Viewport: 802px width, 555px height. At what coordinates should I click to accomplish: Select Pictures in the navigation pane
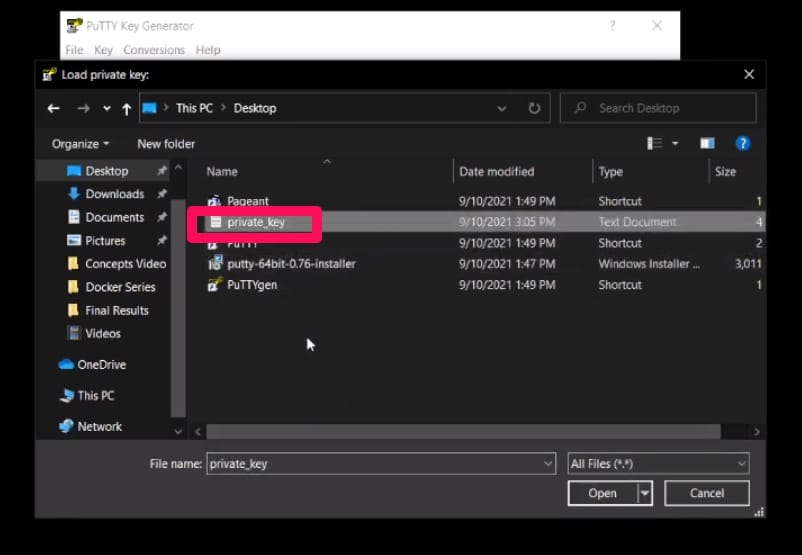(x=105, y=240)
